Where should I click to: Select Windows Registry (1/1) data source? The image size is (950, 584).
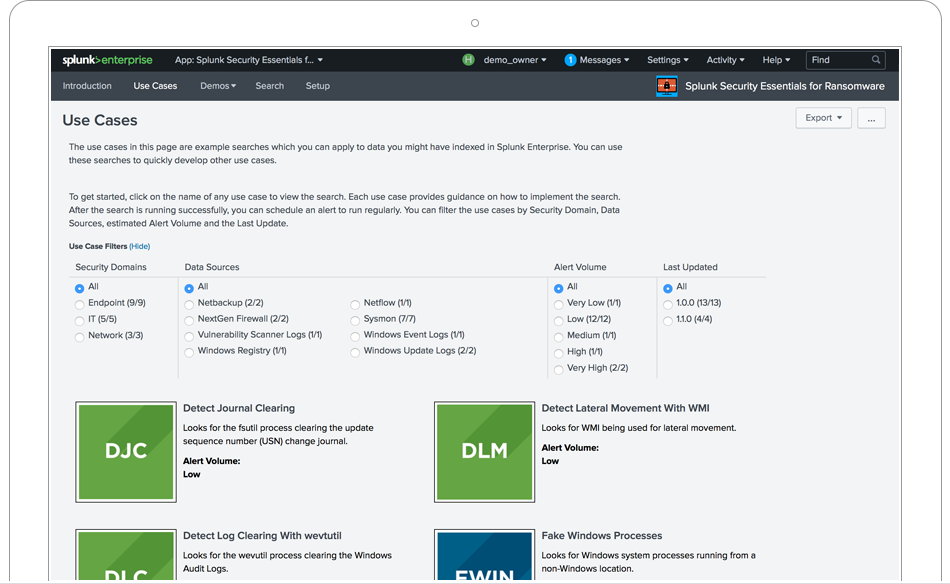189,353
